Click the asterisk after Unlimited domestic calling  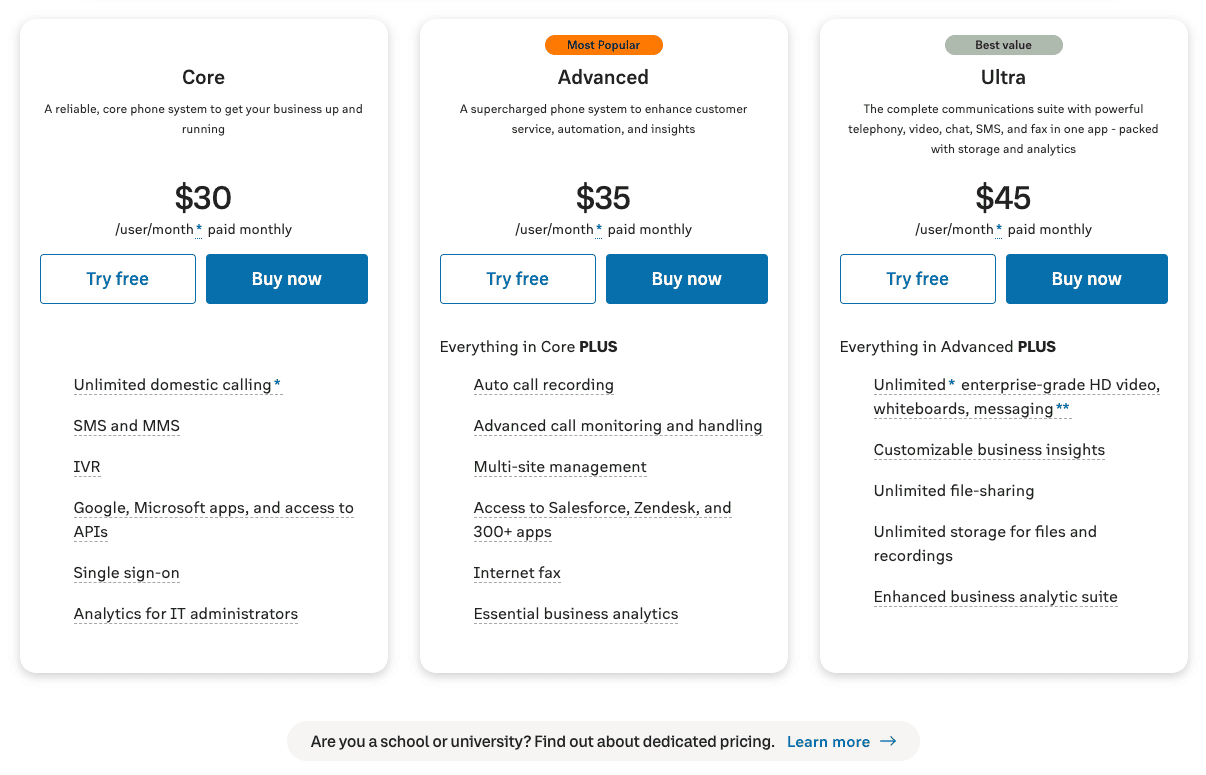coord(277,385)
